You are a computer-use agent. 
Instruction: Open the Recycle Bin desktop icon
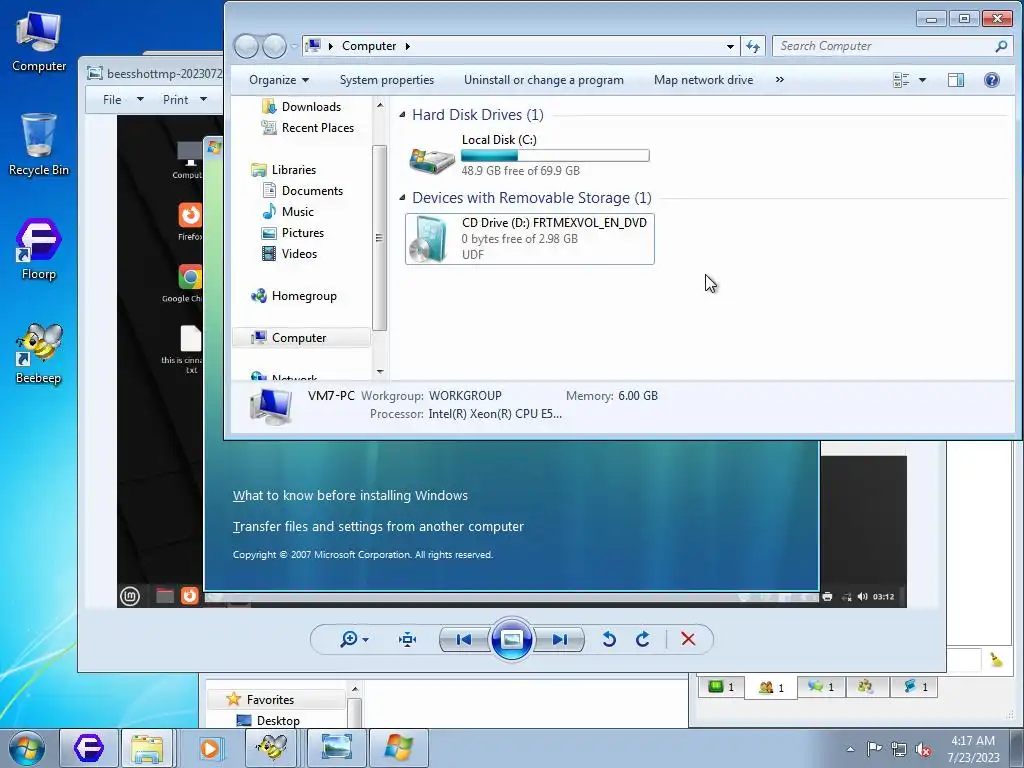(39, 145)
